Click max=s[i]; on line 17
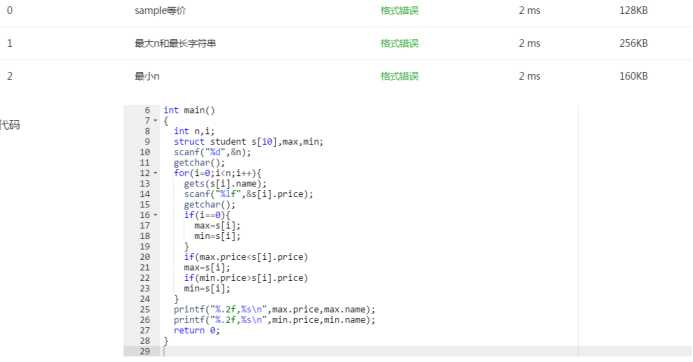 (x=217, y=225)
